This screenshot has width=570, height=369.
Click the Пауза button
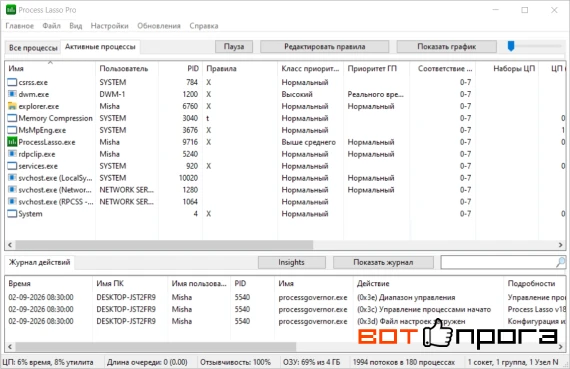click(x=234, y=47)
